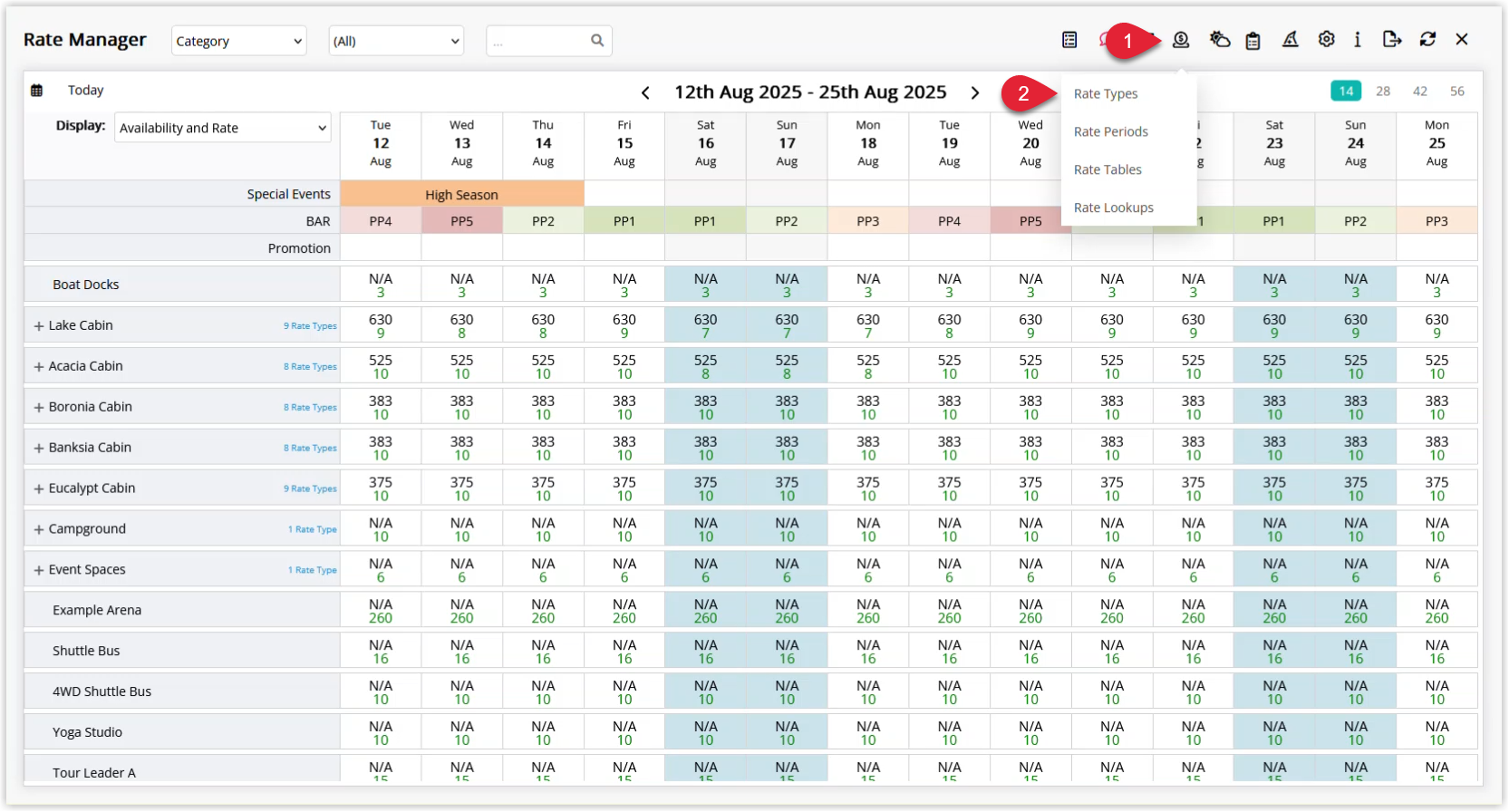This screenshot has height=812, width=1509.
Task: Click Acacia Cabin rate cell for Sat 16 Aug
Action: (x=706, y=366)
